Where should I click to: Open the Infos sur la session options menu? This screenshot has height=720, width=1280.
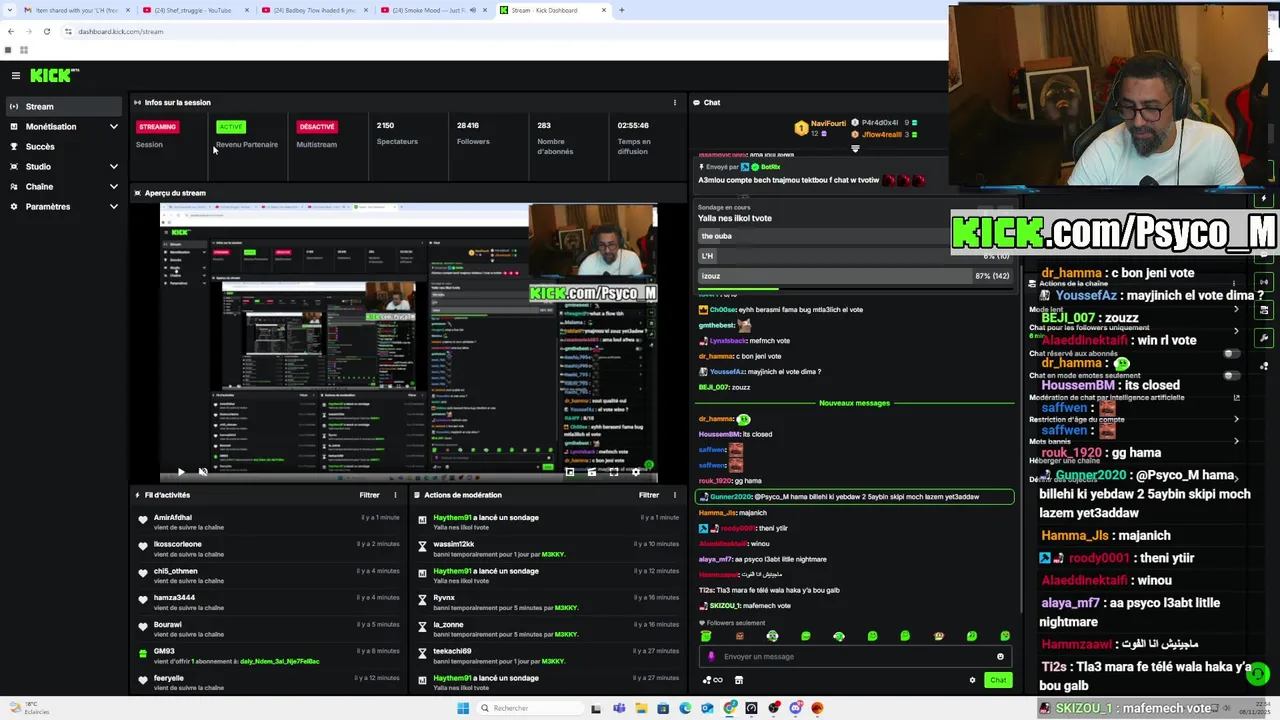[x=675, y=102]
